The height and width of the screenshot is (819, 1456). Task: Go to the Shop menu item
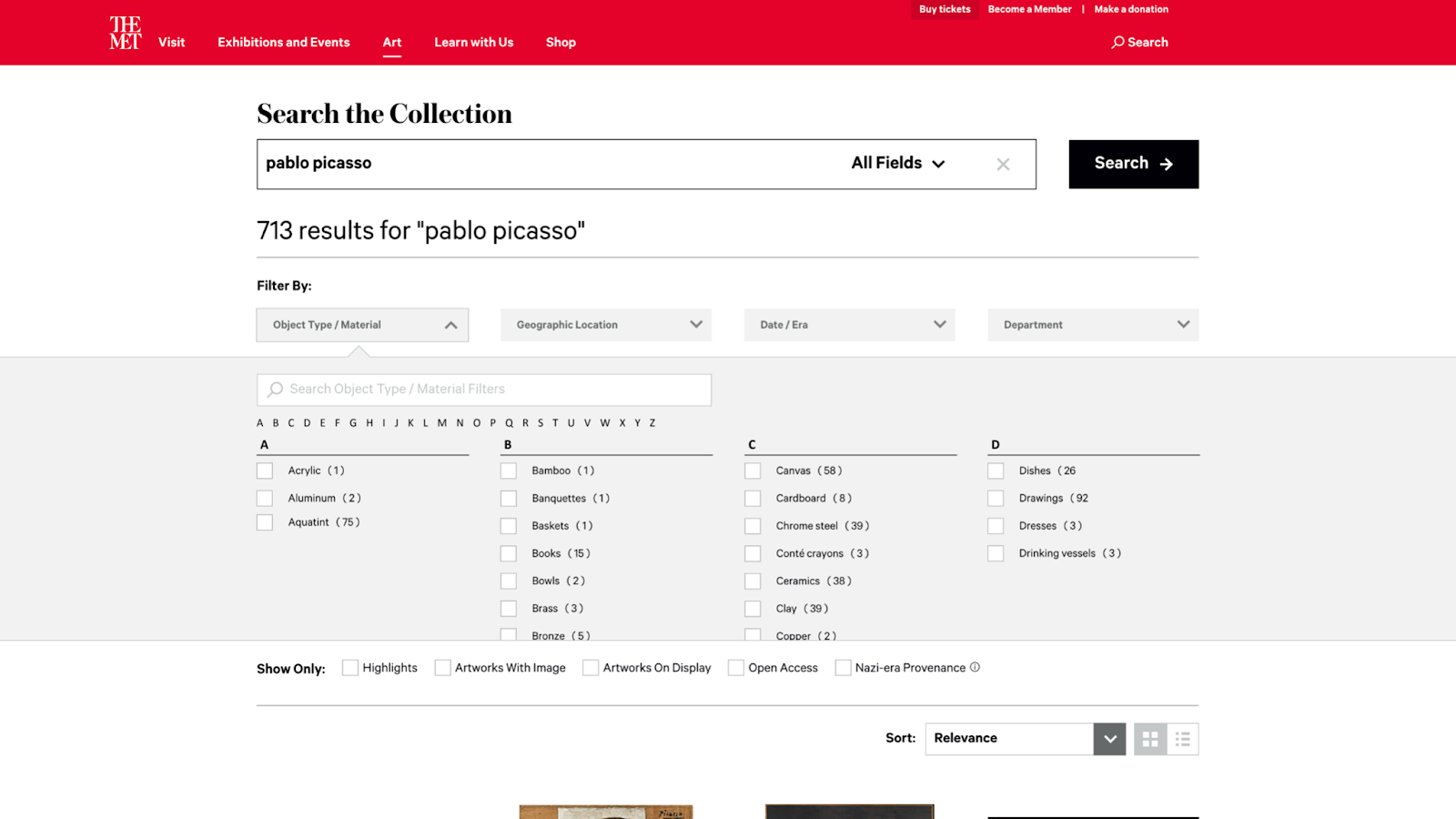point(561,42)
